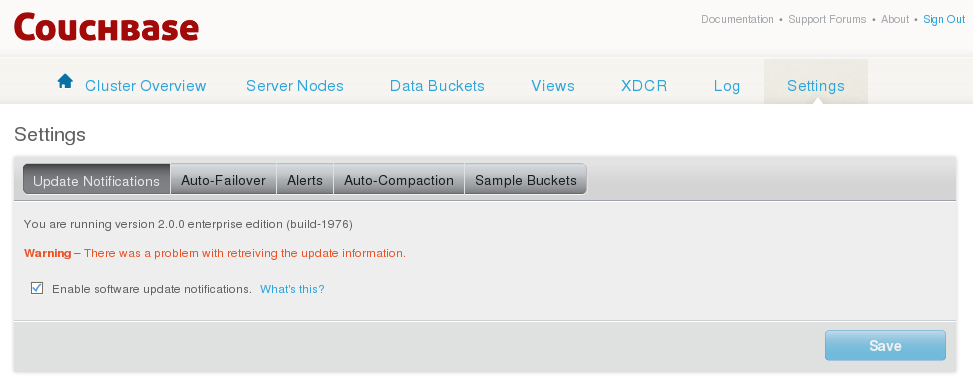Click the Save button
973x386 pixels.
[x=885, y=346]
